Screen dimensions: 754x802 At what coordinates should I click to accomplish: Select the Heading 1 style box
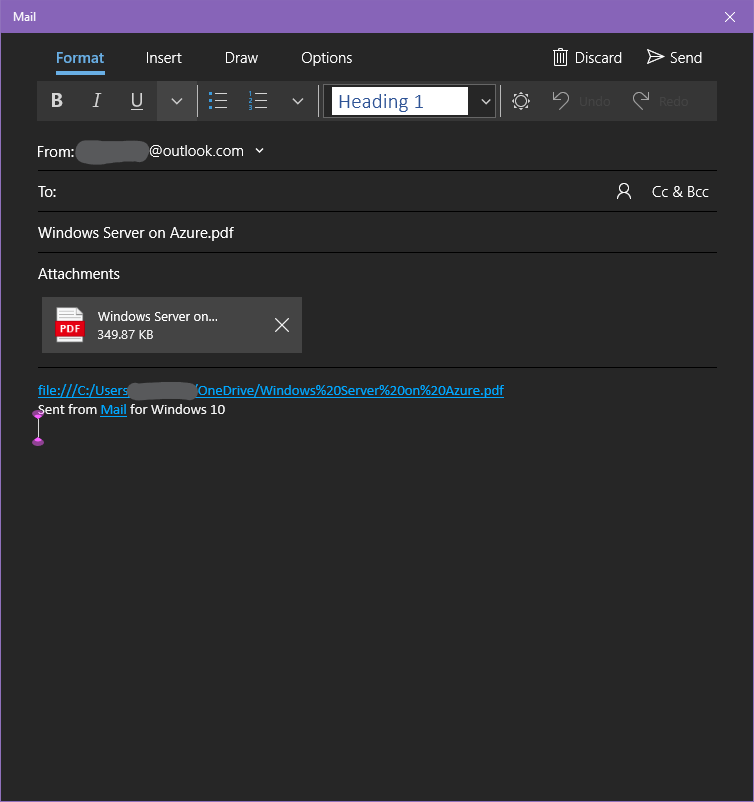pyautogui.click(x=400, y=101)
